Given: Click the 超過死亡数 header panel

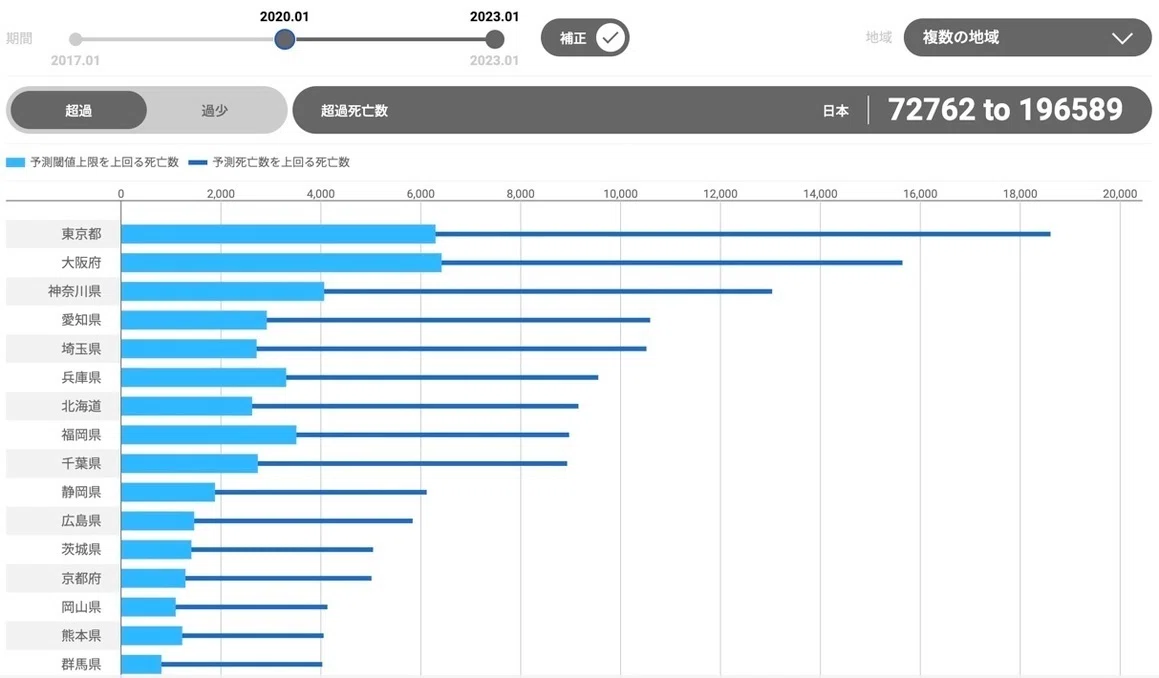Looking at the screenshot, I should [722, 110].
